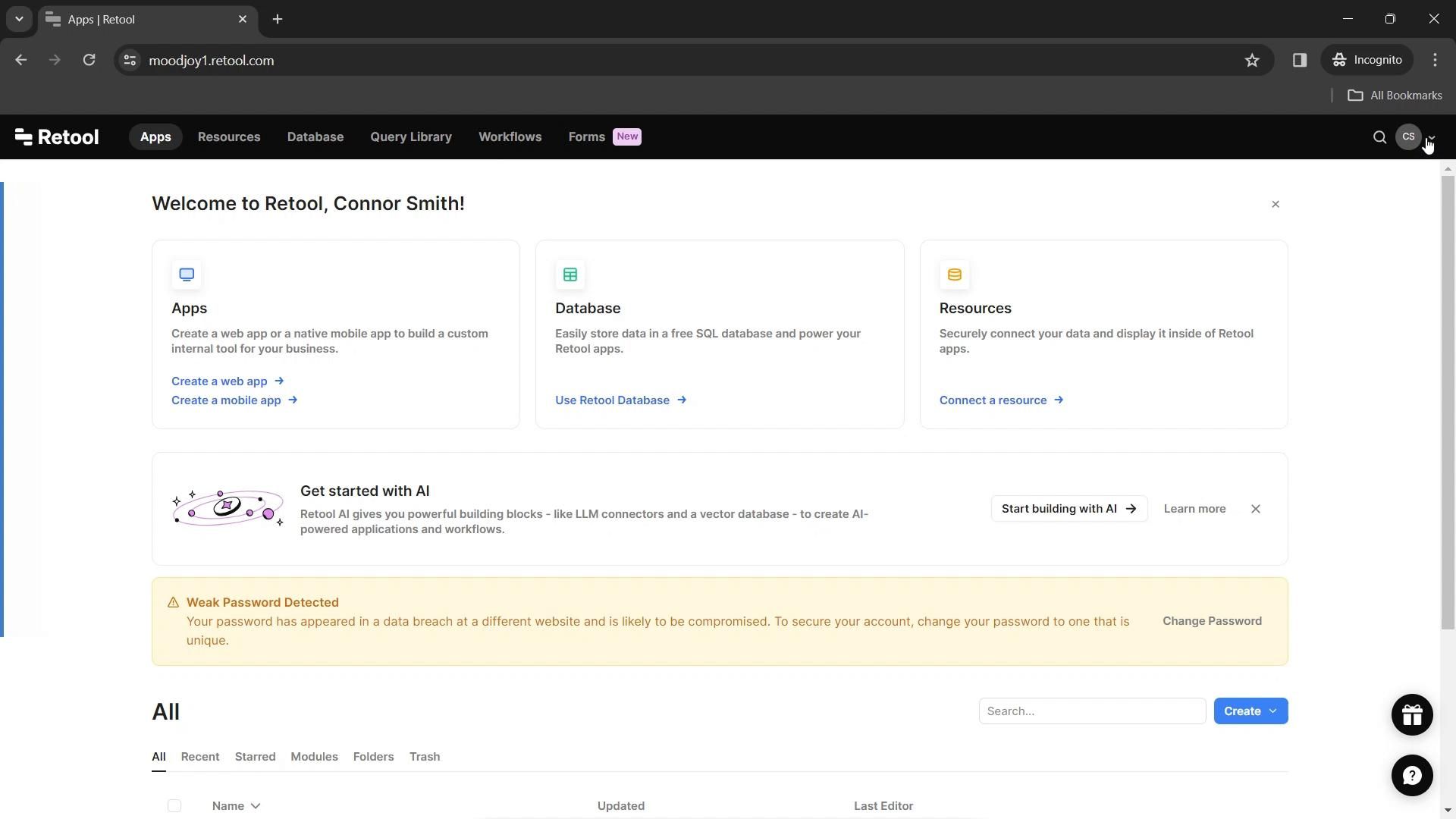This screenshot has height=819, width=1456.
Task: Toggle the Name column sort chevron
Action: 256,806
